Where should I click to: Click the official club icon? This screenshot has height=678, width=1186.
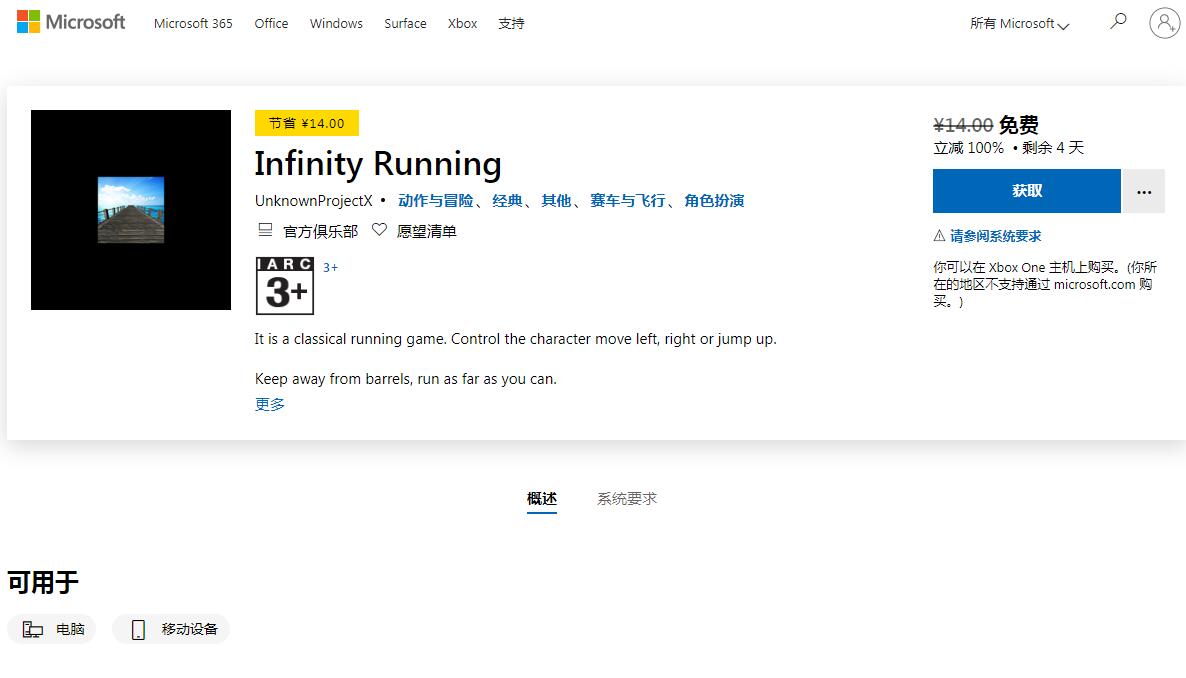pos(265,230)
